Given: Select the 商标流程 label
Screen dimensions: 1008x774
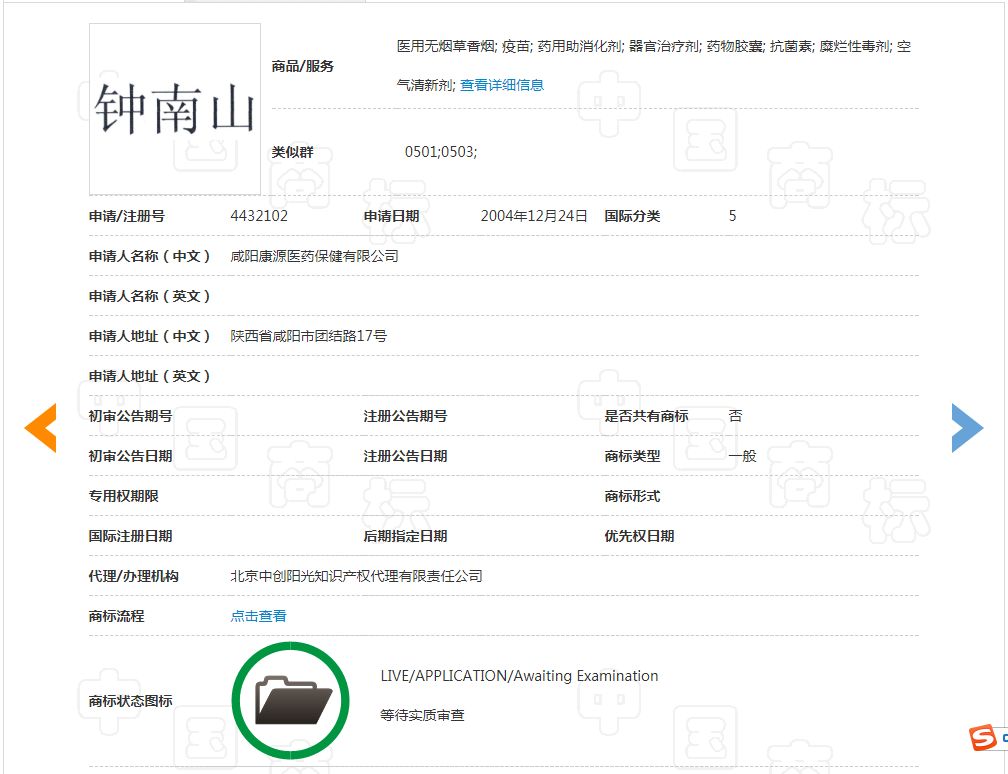Looking at the screenshot, I should point(116,616).
